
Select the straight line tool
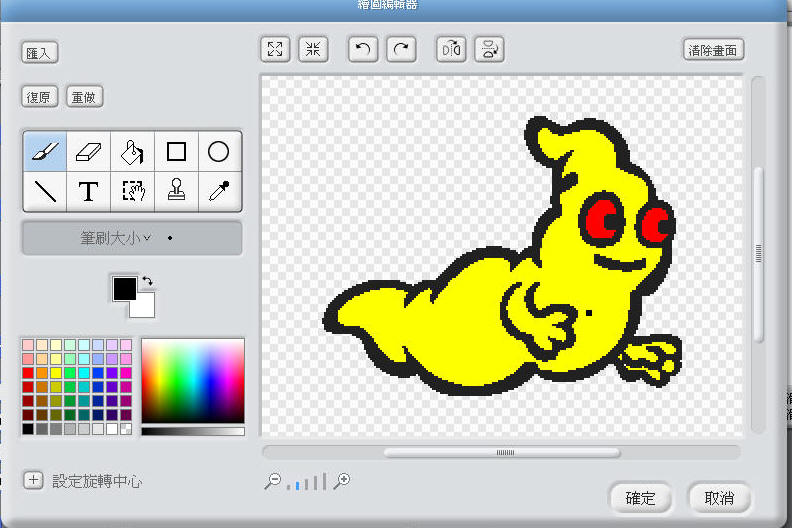45,191
